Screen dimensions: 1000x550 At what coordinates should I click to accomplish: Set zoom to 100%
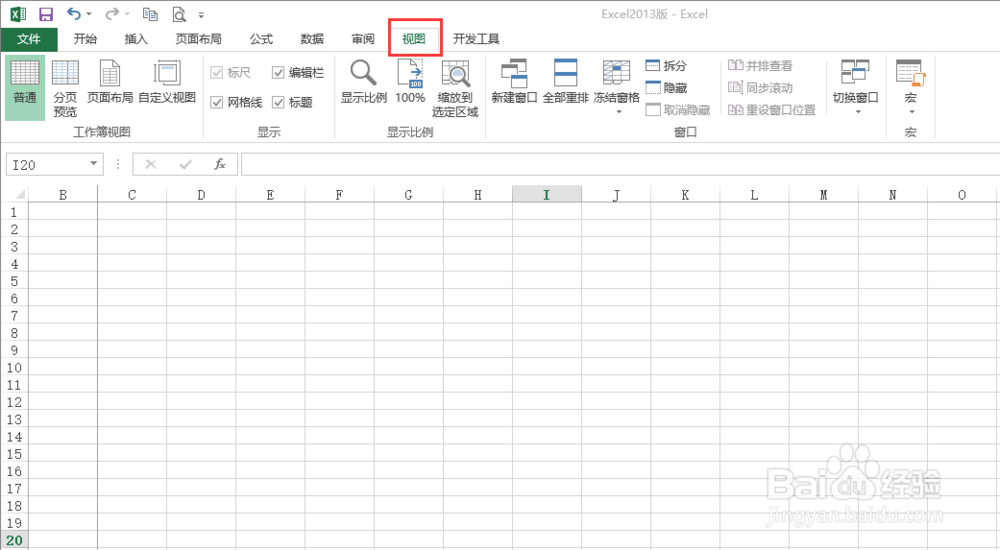pyautogui.click(x=410, y=82)
